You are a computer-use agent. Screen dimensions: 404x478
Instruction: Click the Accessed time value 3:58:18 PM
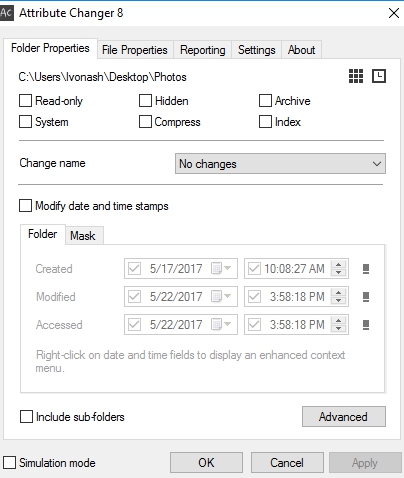tap(297, 324)
